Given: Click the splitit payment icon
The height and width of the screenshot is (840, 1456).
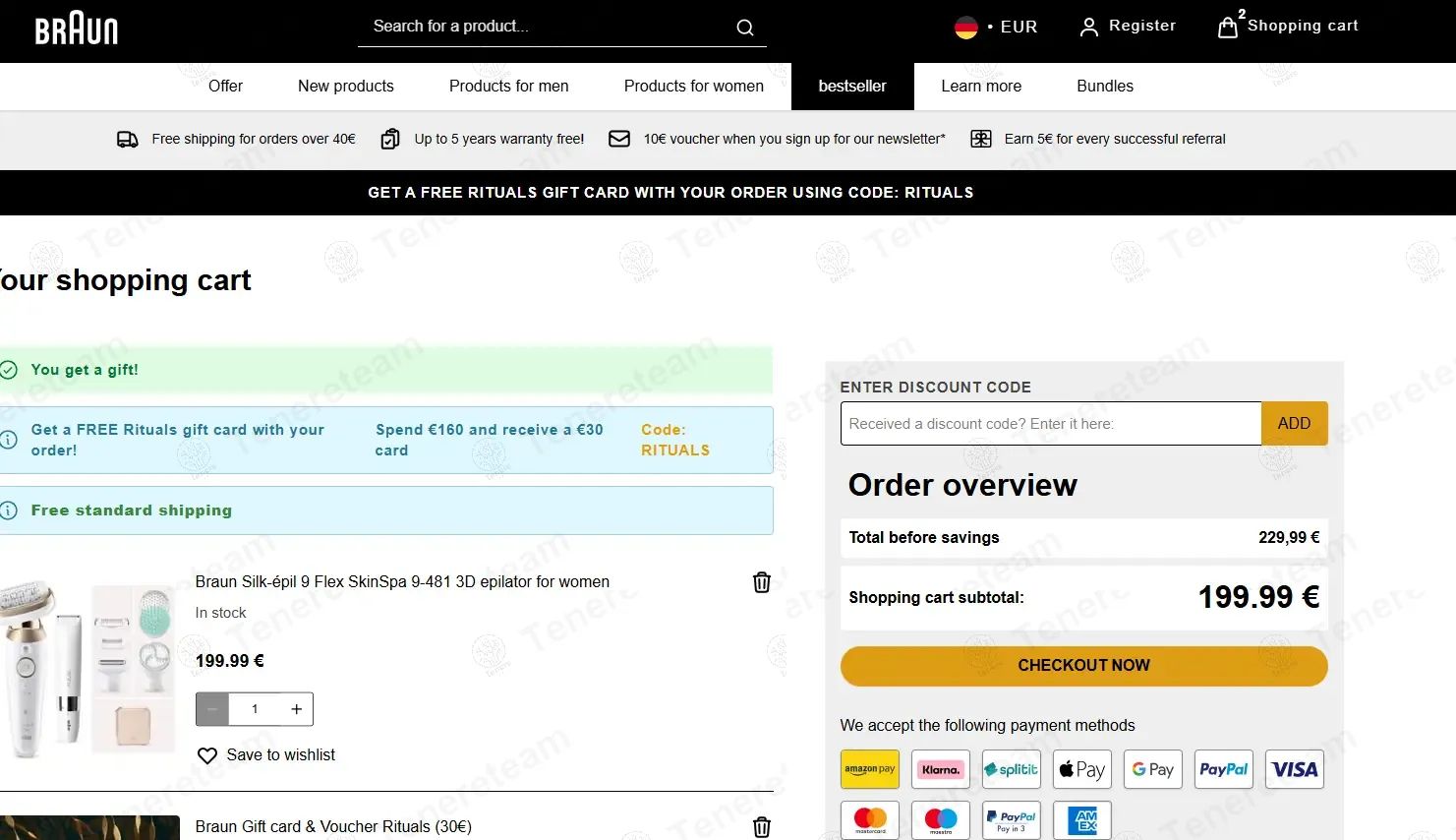Looking at the screenshot, I should (x=1012, y=769).
